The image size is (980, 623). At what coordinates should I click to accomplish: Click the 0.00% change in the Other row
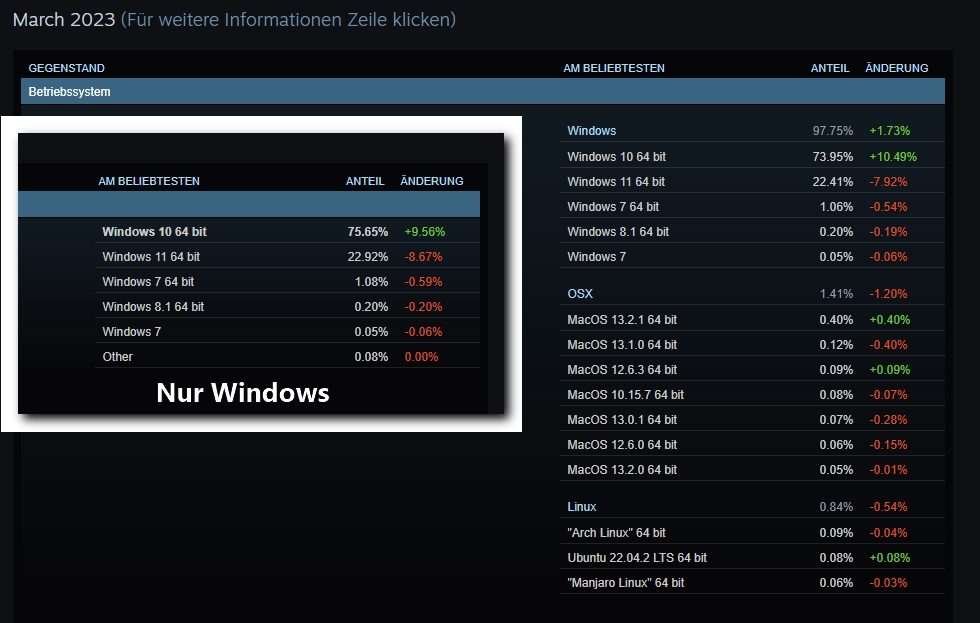pos(421,356)
